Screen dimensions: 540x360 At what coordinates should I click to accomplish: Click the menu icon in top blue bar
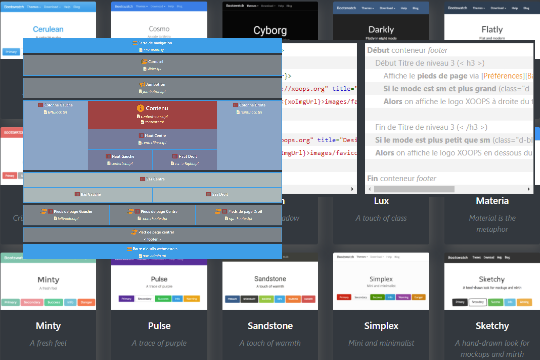[x=135, y=43]
